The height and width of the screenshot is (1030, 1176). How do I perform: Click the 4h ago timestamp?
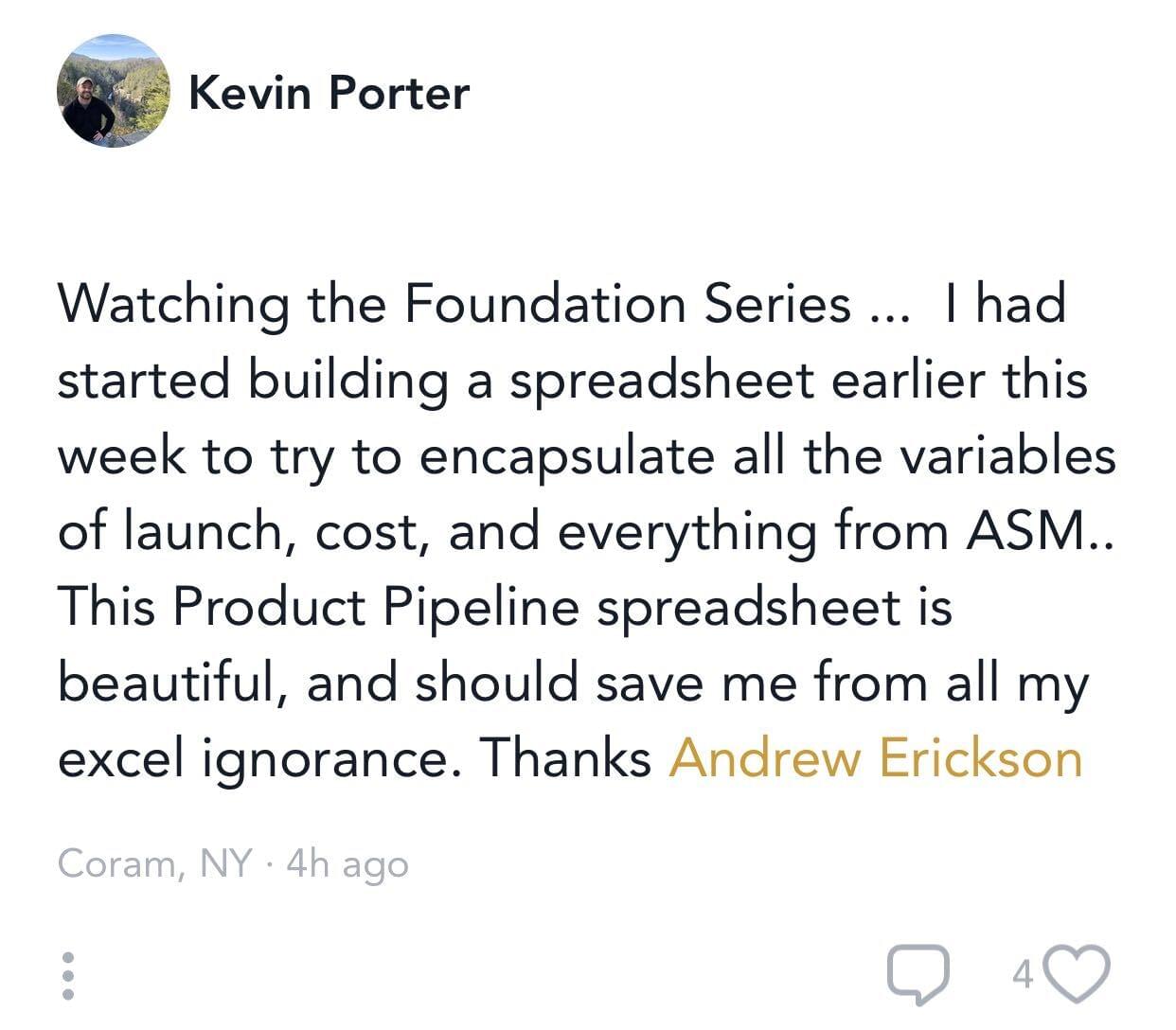pyautogui.click(x=347, y=863)
